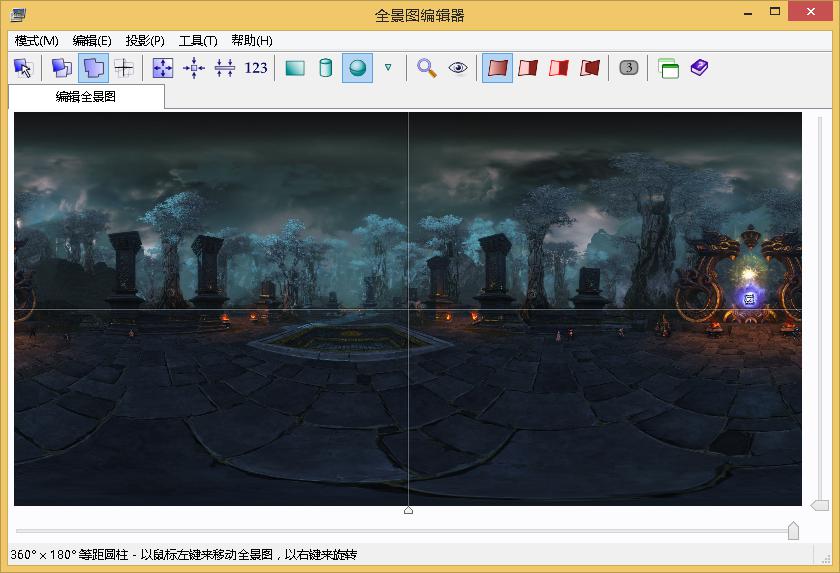Click the green windows layout icon
Image resolution: width=840 pixels, height=573 pixels.
pyautogui.click(x=668, y=69)
